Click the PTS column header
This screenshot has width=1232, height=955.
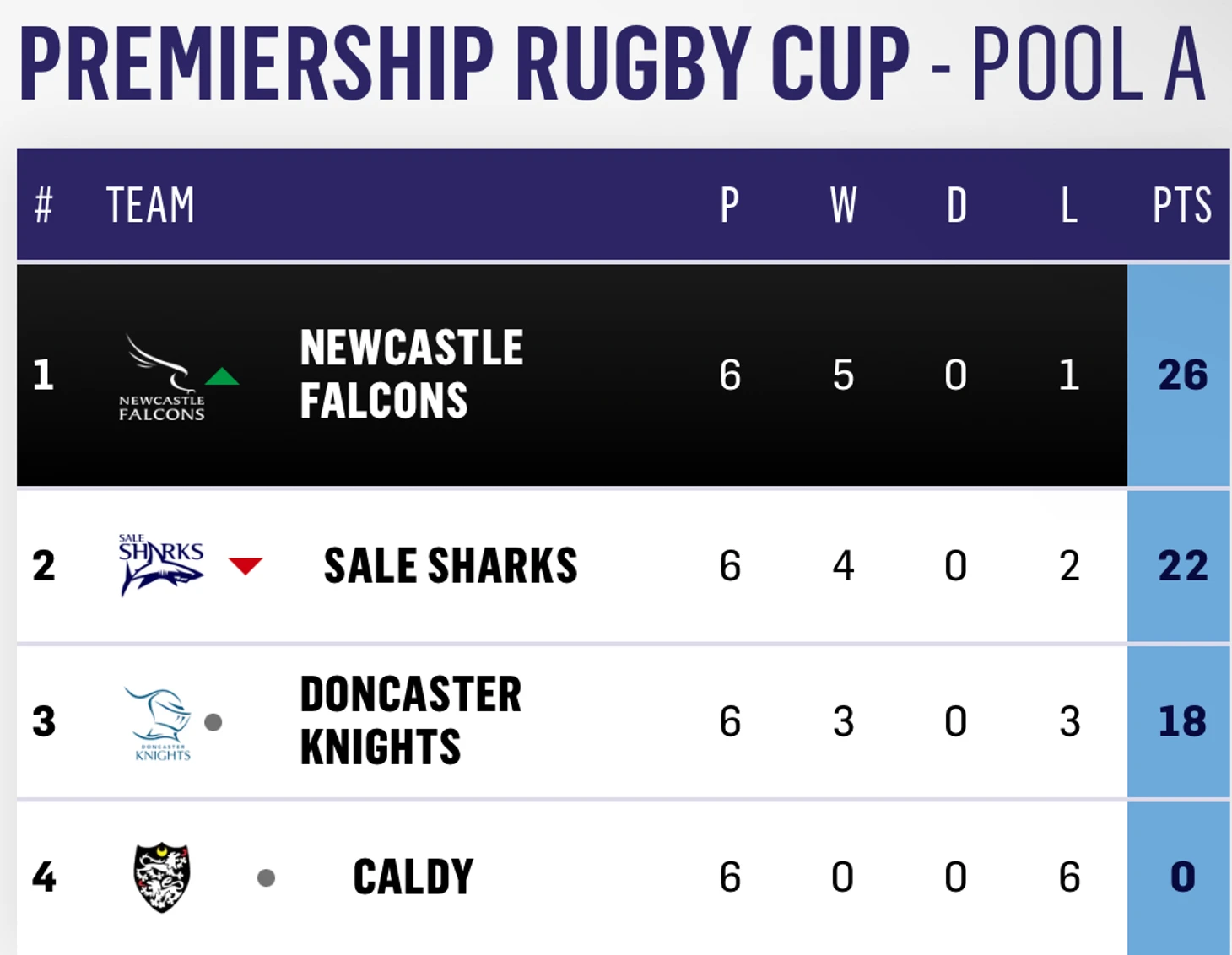click(x=1182, y=205)
